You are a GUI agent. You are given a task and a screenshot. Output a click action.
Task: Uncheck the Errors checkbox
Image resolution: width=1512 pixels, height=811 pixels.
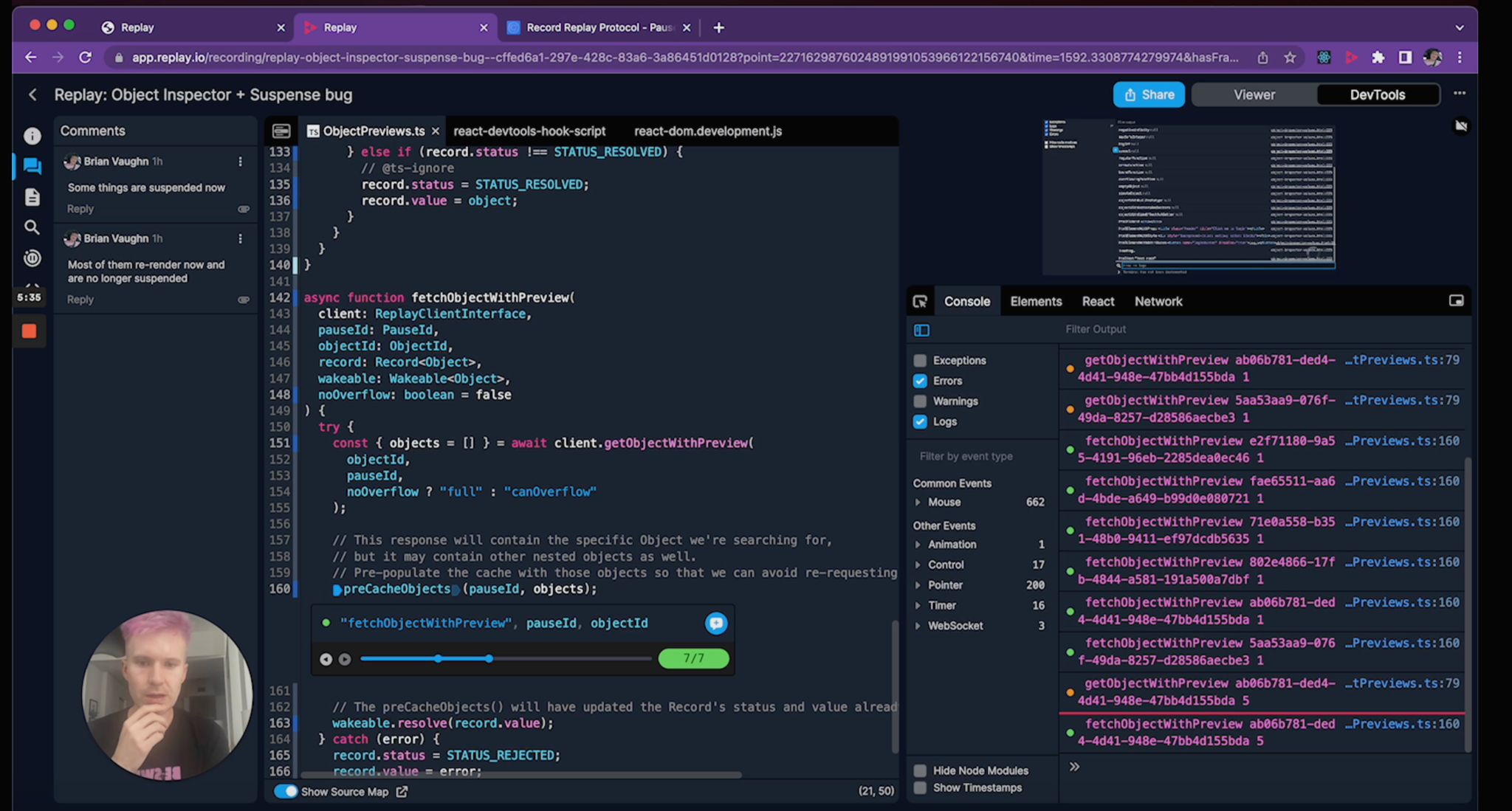pos(920,381)
